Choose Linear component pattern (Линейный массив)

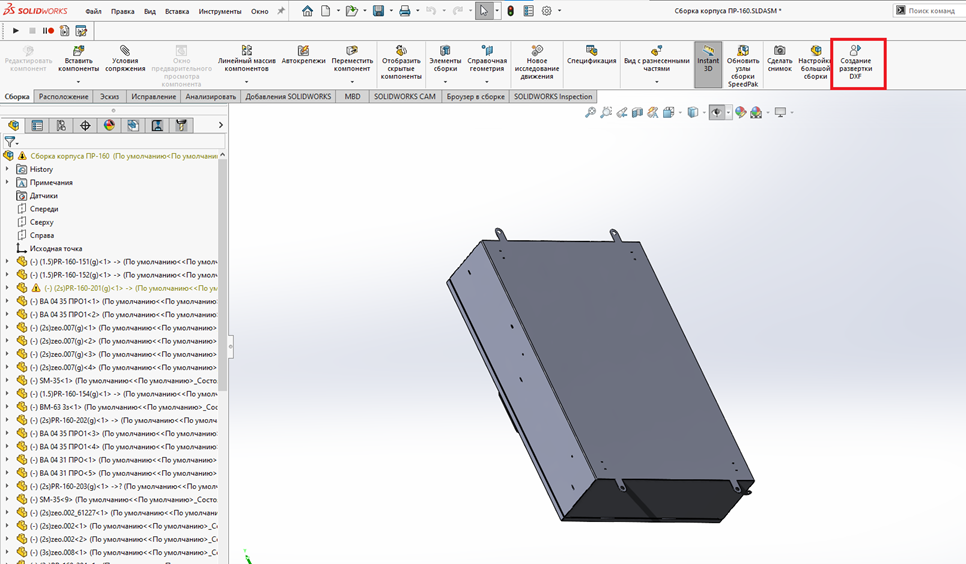coord(246,60)
